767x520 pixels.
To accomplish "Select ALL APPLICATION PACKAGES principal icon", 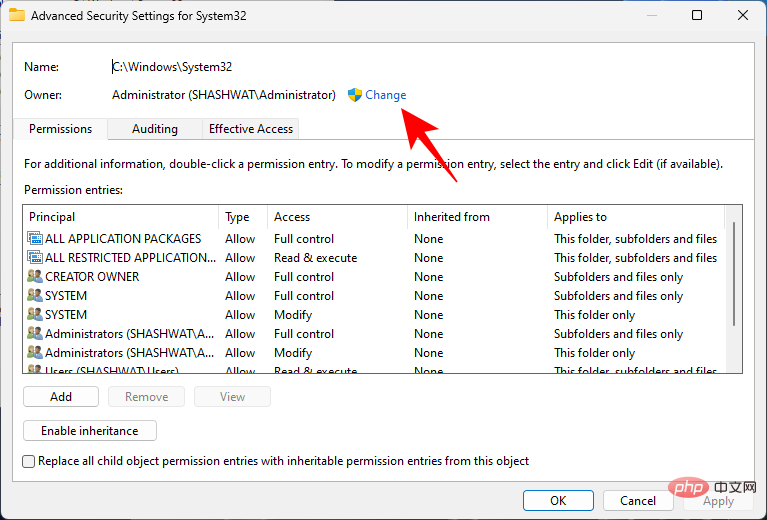I will point(35,239).
